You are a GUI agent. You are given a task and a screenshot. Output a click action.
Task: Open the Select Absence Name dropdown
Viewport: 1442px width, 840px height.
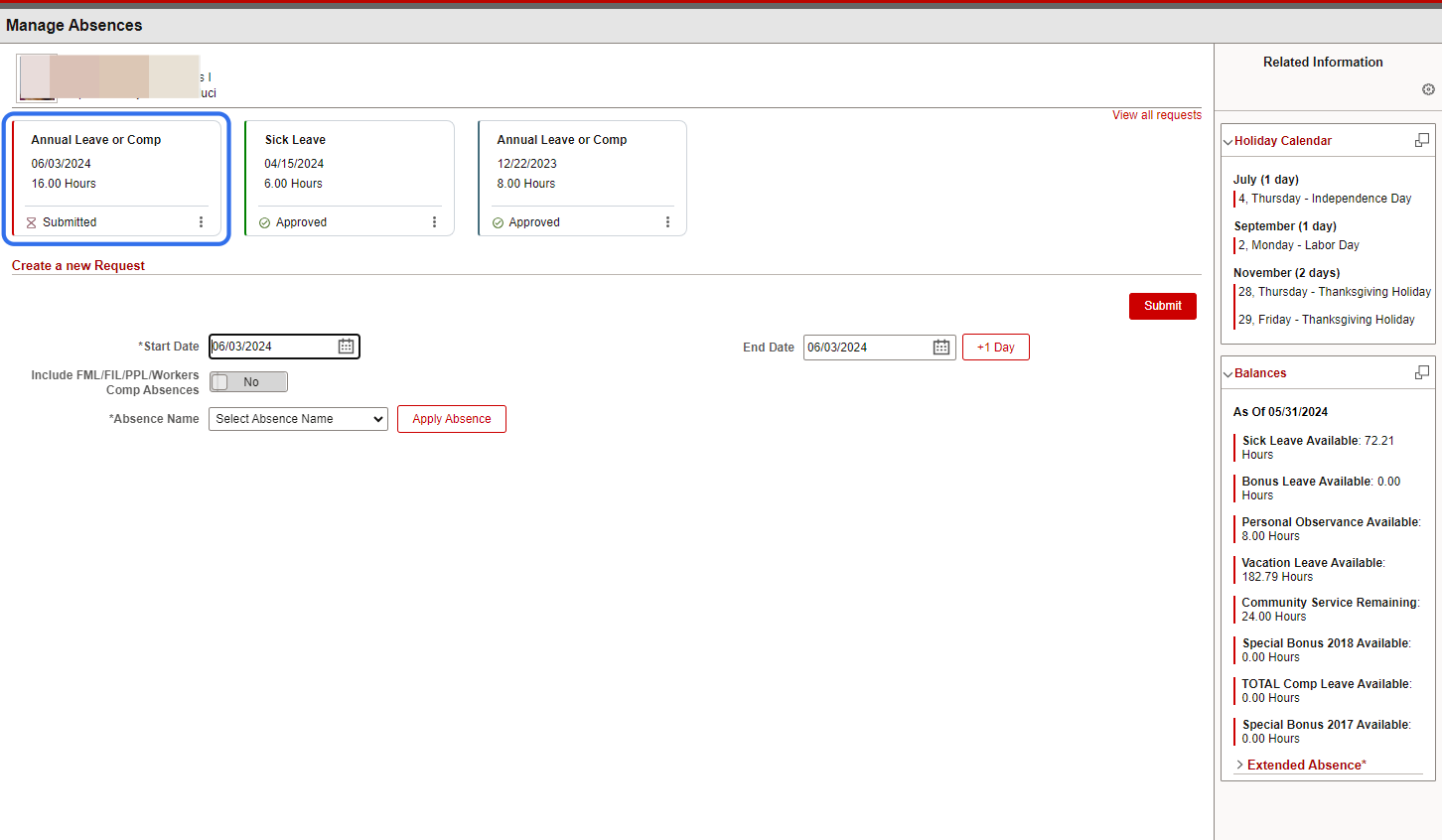pos(298,419)
